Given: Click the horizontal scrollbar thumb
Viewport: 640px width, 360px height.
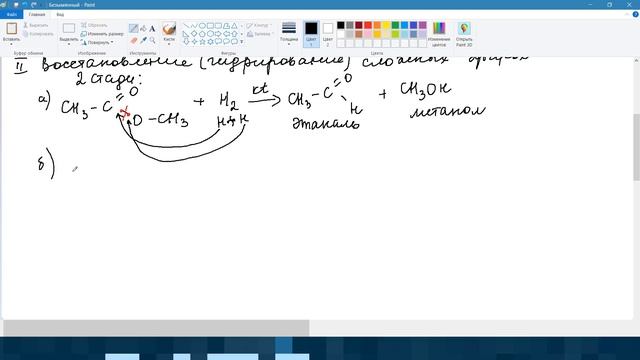Looking at the screenshot, I should (156, 328).
